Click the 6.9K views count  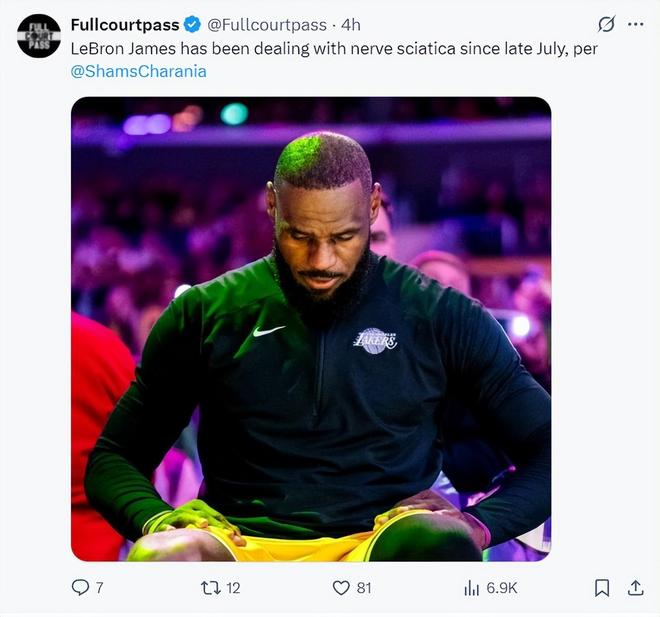pyautogui.click(x=502, y=588)
